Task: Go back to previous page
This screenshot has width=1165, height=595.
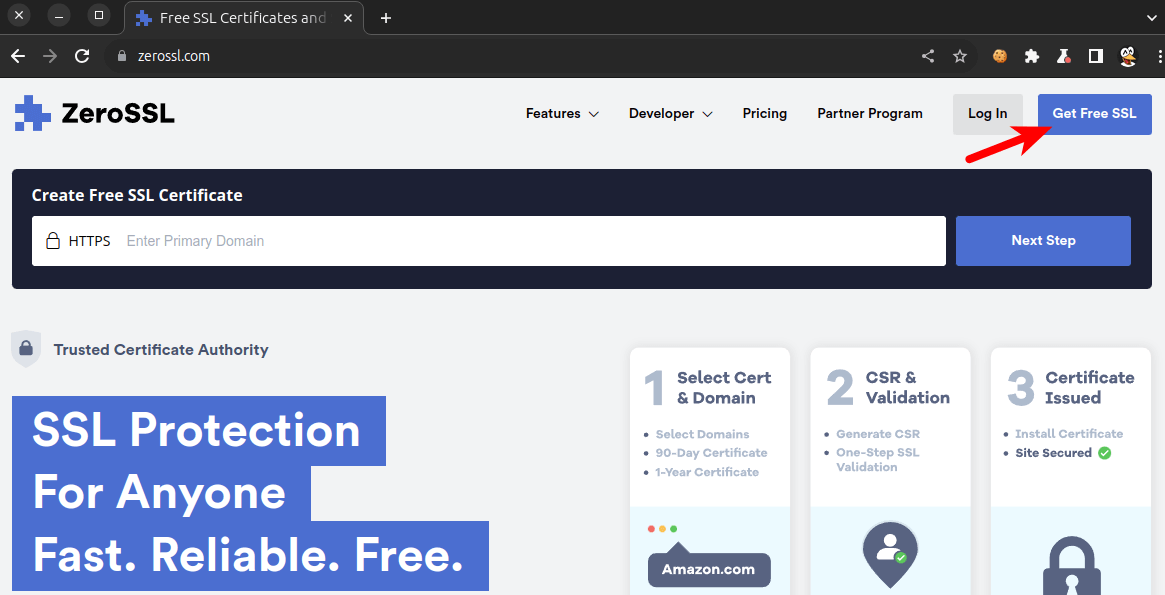Action: (x=18, y=56)
